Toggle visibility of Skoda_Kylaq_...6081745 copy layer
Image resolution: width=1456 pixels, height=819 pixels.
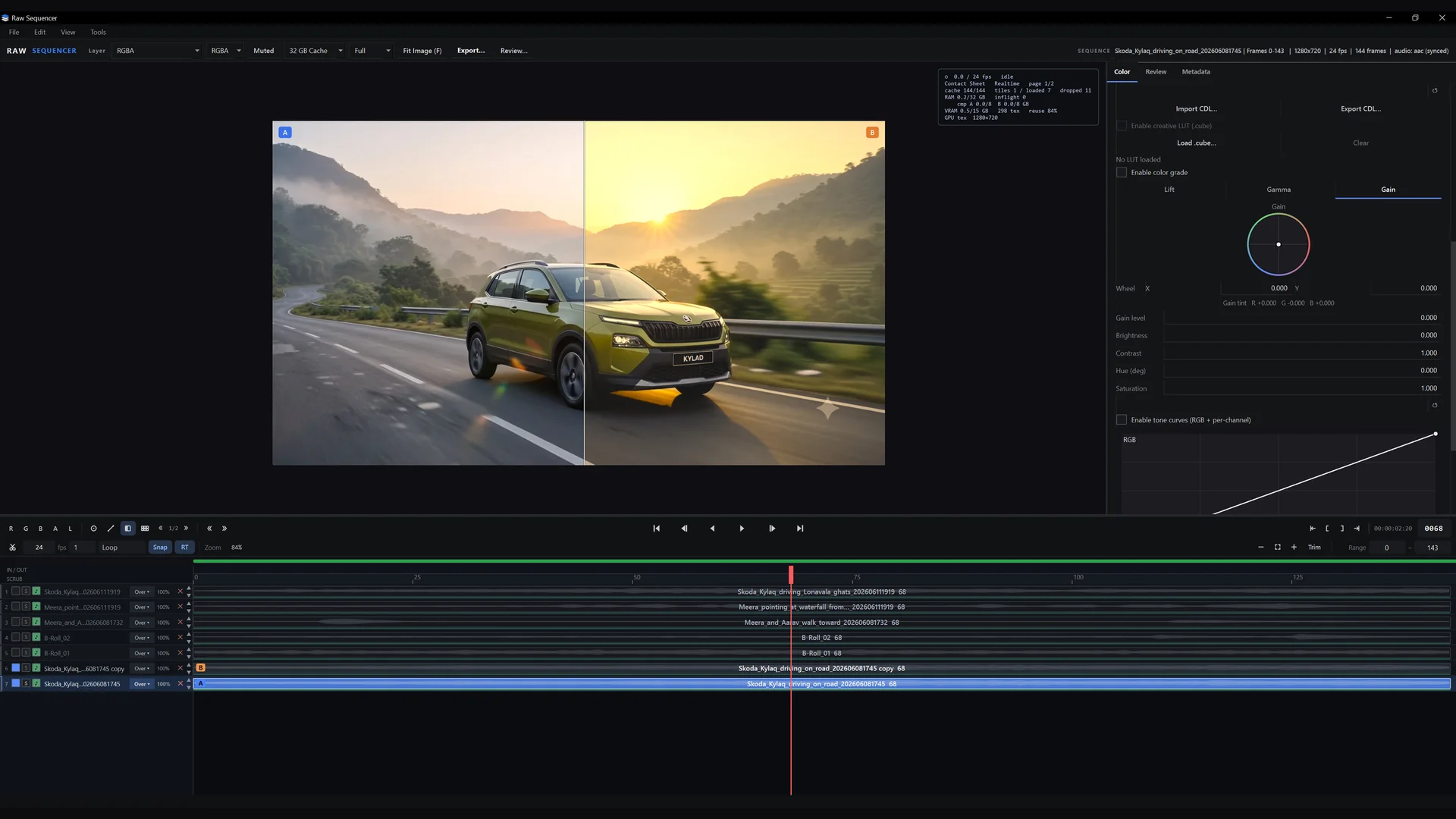pyautogui.click(x=15, y=668)
